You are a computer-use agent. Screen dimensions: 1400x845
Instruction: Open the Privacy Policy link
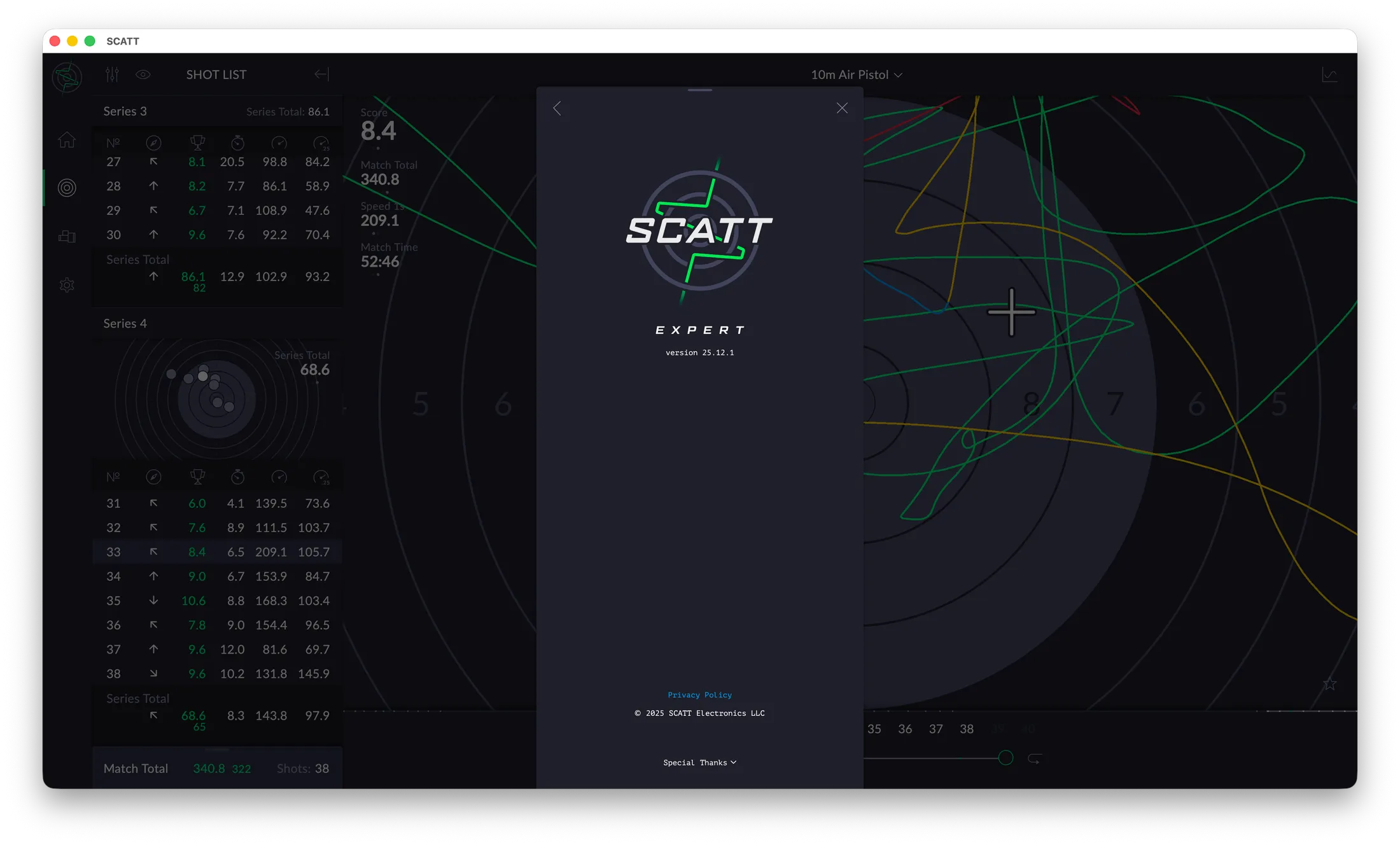[699, 694]
